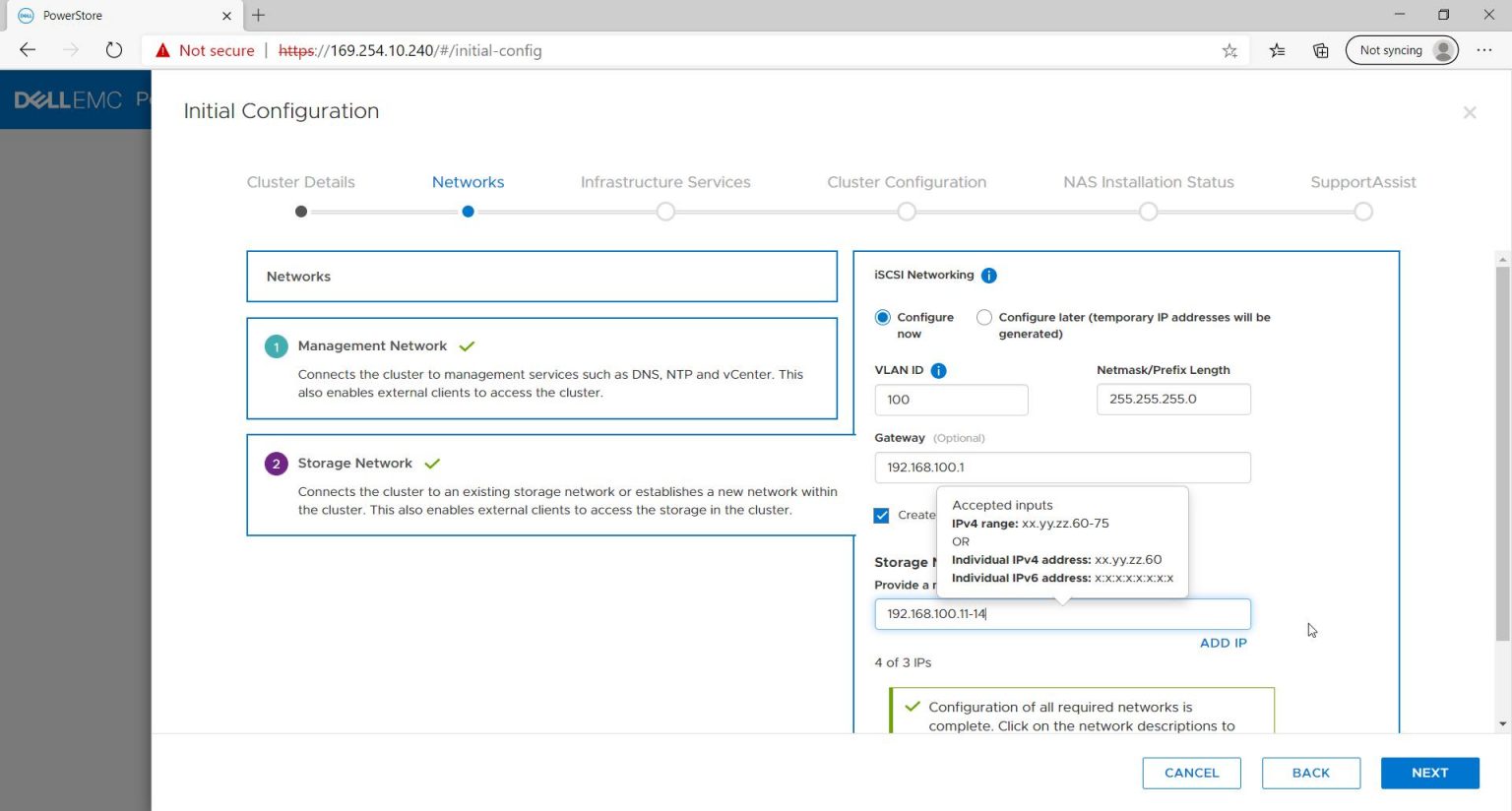Open browser Collections icon
This screenshot has width=1512, height=811.
(1320, 50)
